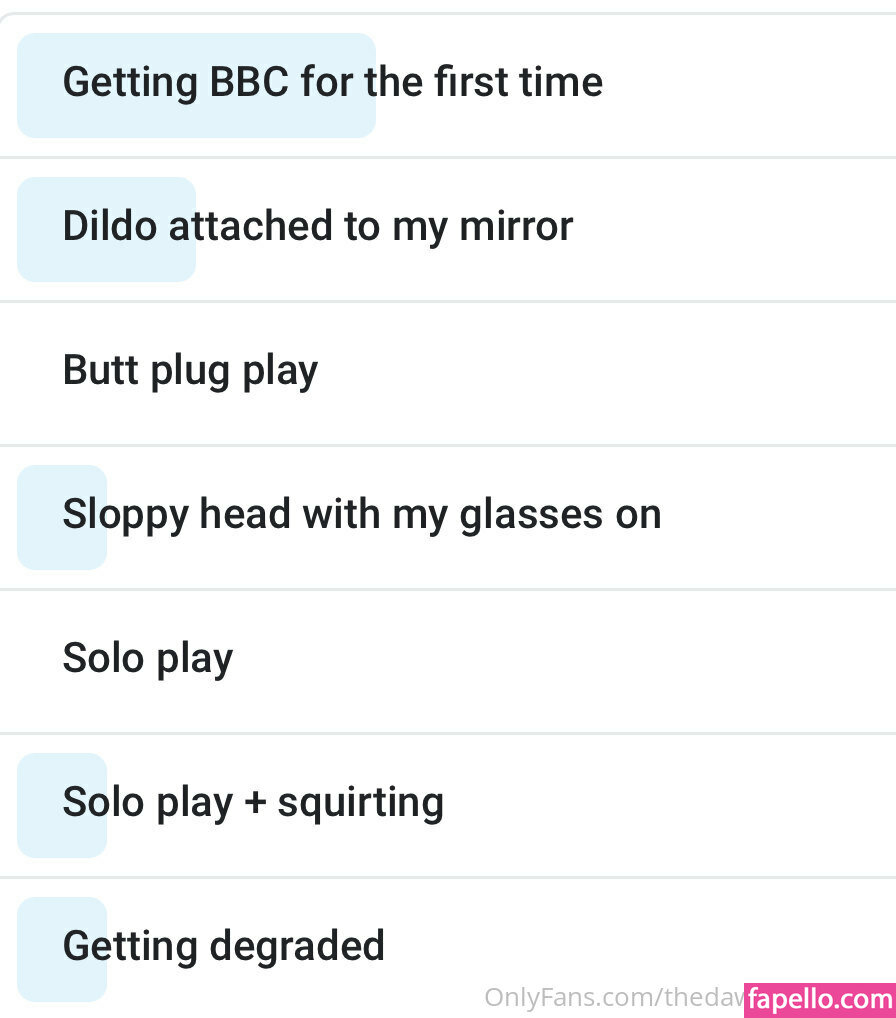The width and height of the screenshot is (896, 1018).
Task: Choose the "Getting degraded" poll option
Action: coord(448,949)
